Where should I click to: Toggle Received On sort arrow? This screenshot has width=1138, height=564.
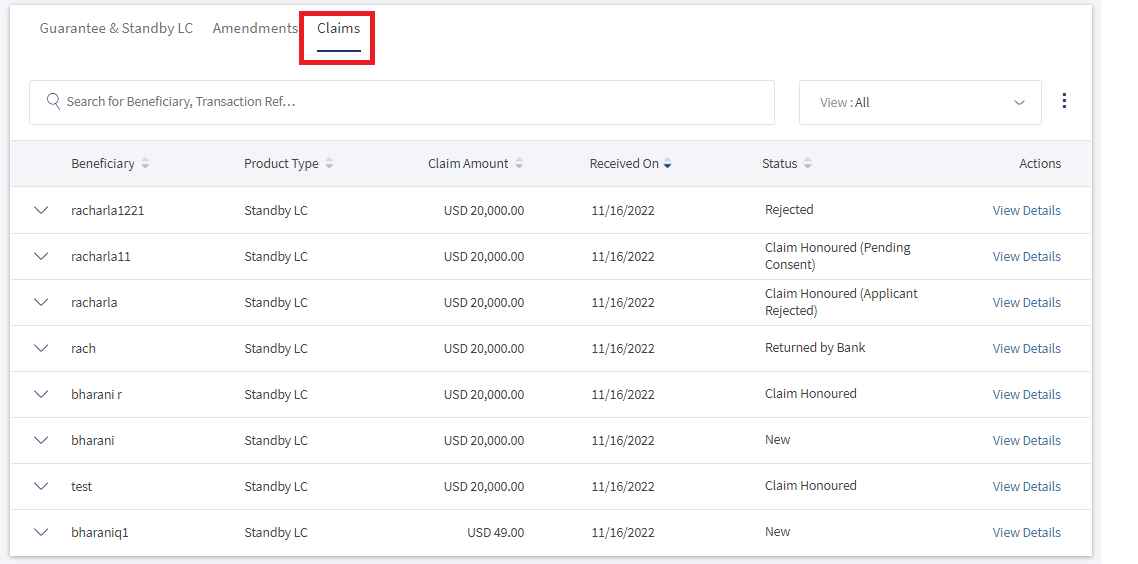pyautogui.click(x=668, y=164)
